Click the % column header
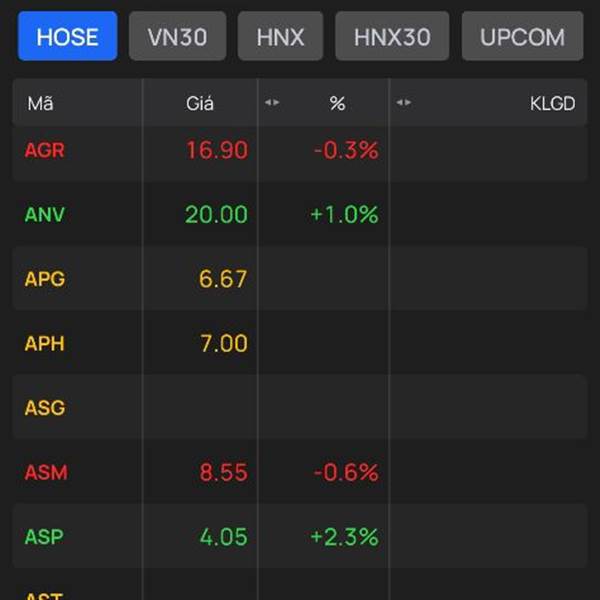Screen dimensions: 600x600 [x=337, y=103]
